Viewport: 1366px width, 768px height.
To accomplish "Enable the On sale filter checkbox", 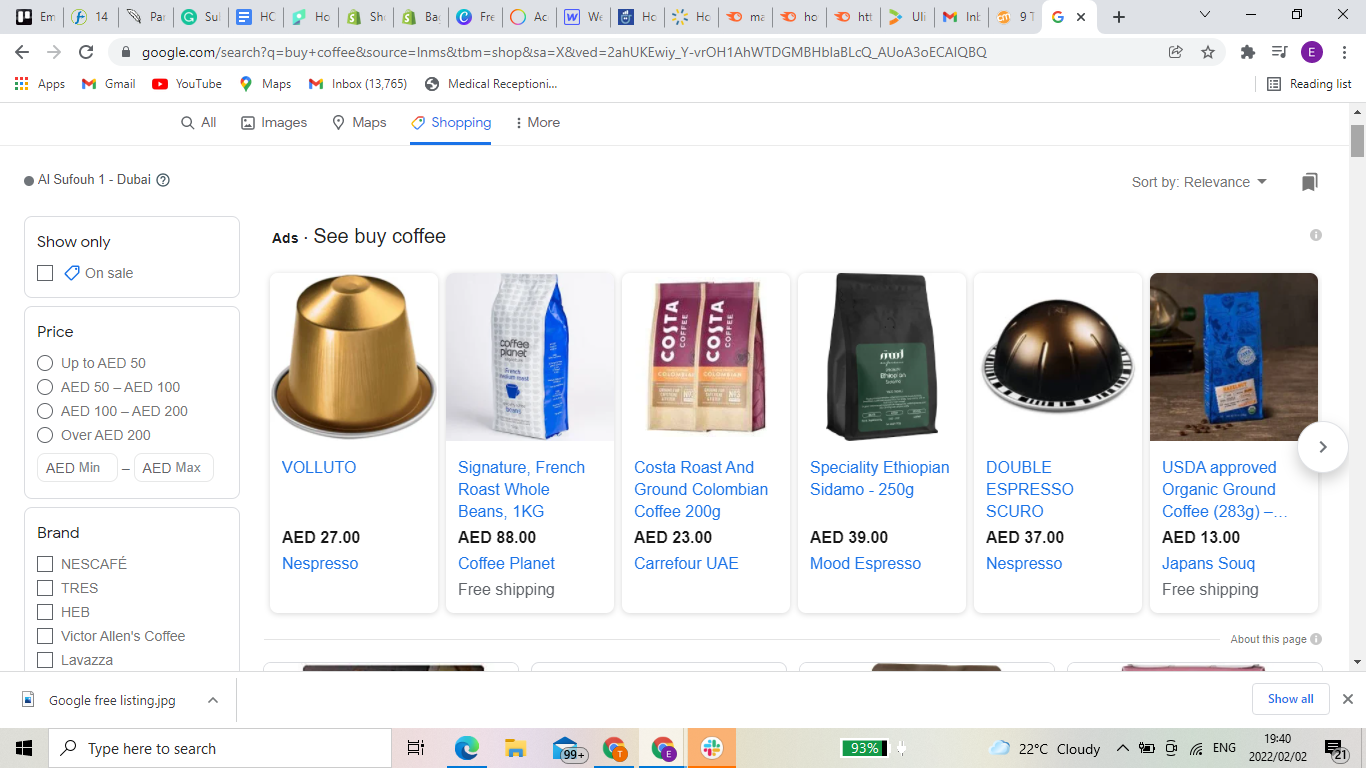I will click(x=45, y=273).
